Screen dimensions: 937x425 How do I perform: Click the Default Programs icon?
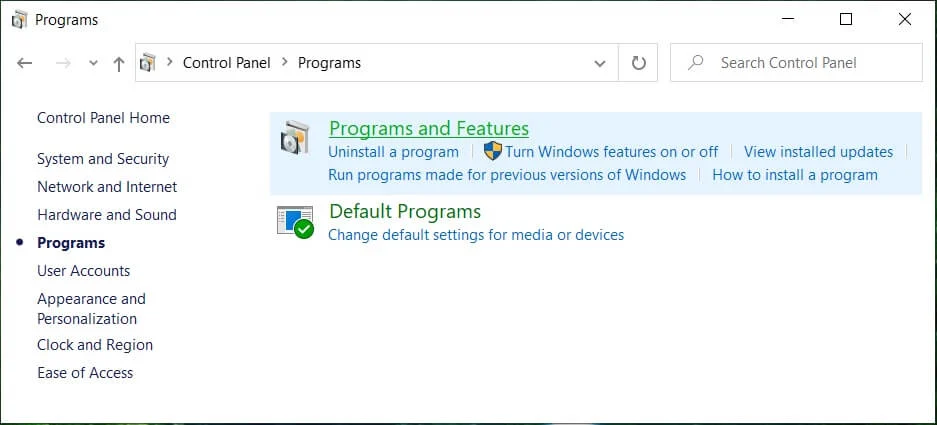295,222
